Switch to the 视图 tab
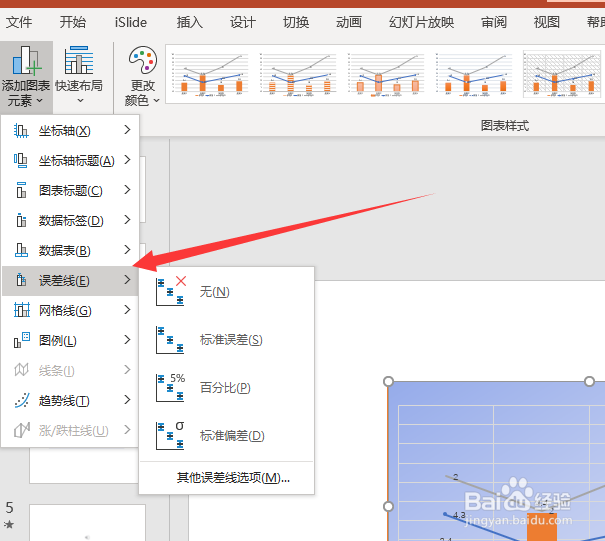 tap(547, 22)
